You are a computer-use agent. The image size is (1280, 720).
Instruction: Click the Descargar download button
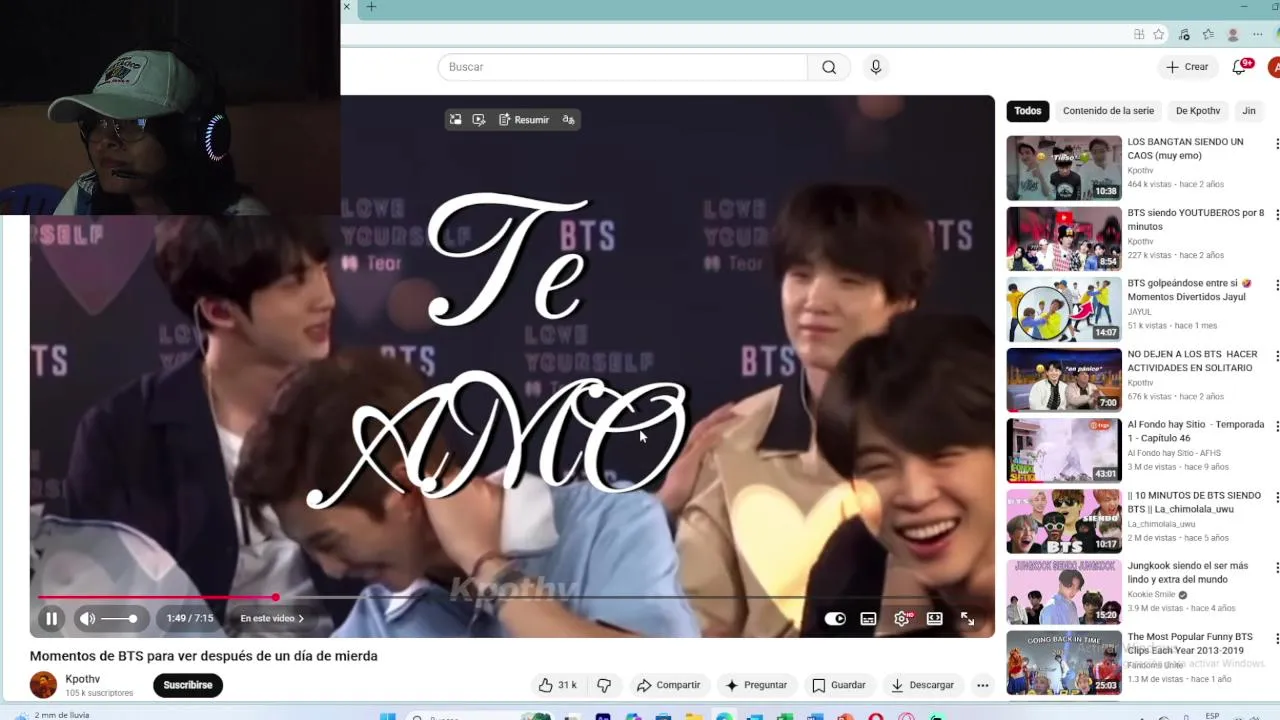[922, 685]
